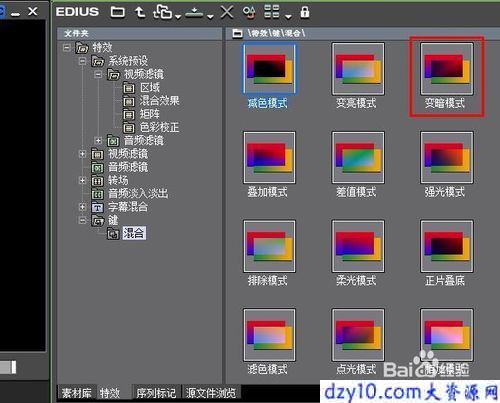Click the view mode toolbar icon
500x403 pixels.
[272, 12]
